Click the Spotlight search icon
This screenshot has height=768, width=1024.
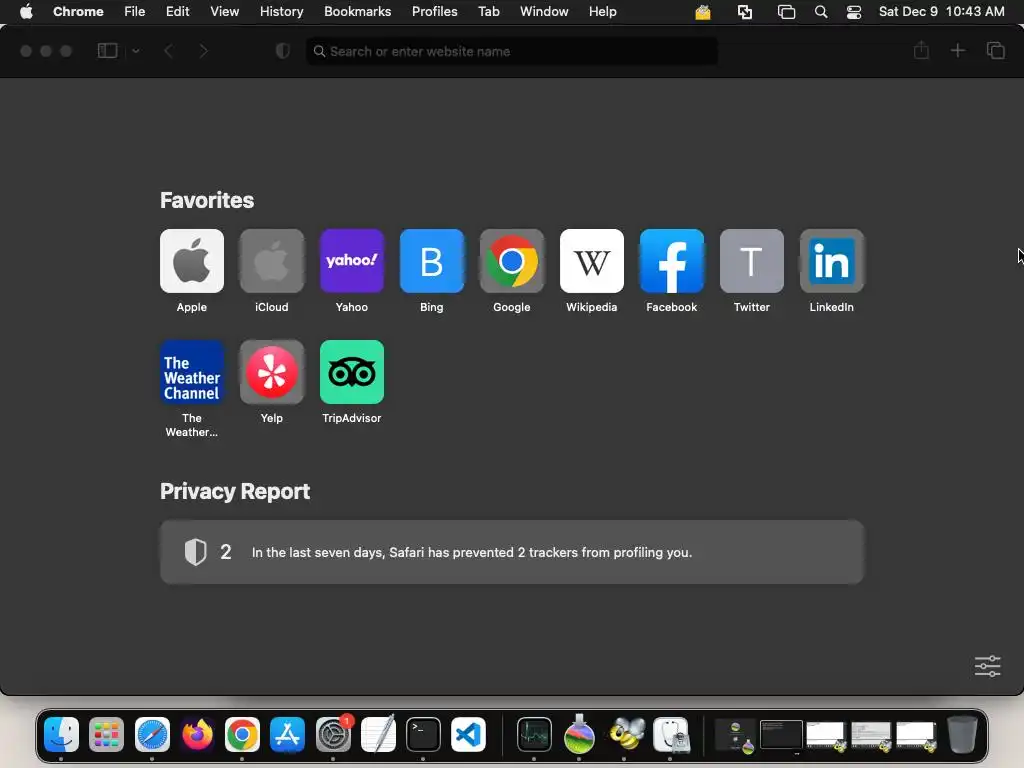[x=821, y=12]
